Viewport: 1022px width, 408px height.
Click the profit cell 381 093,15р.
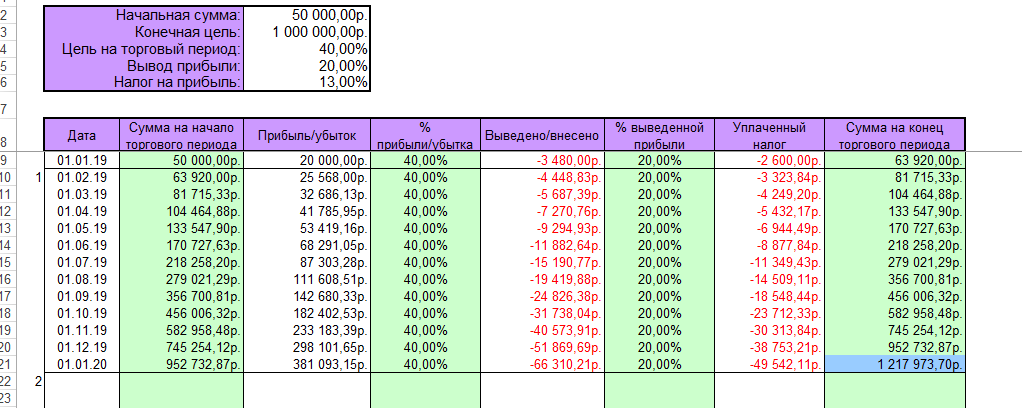pyautogui.click(x=308, y=364)
